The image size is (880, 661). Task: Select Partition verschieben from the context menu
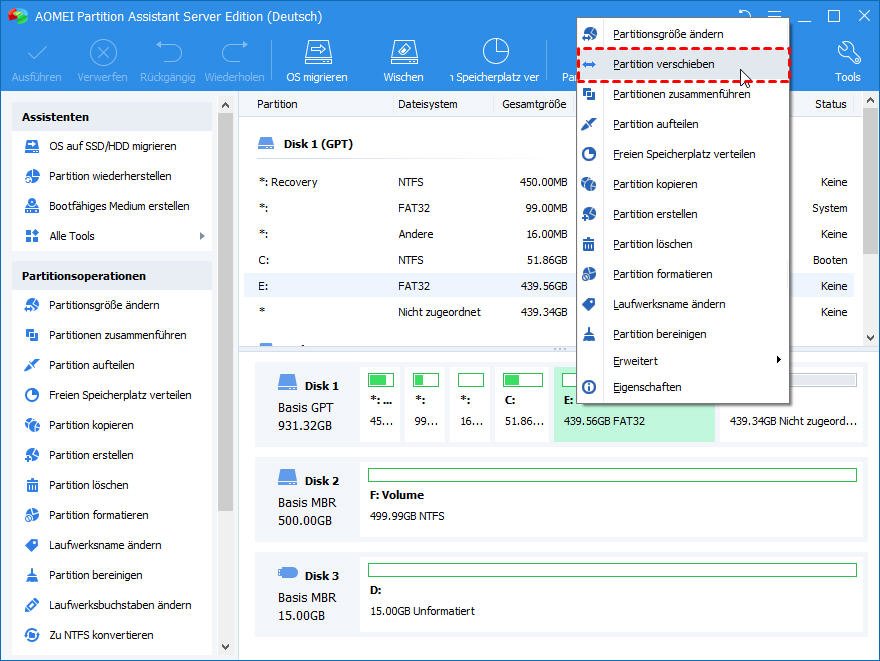coord(683,65)
